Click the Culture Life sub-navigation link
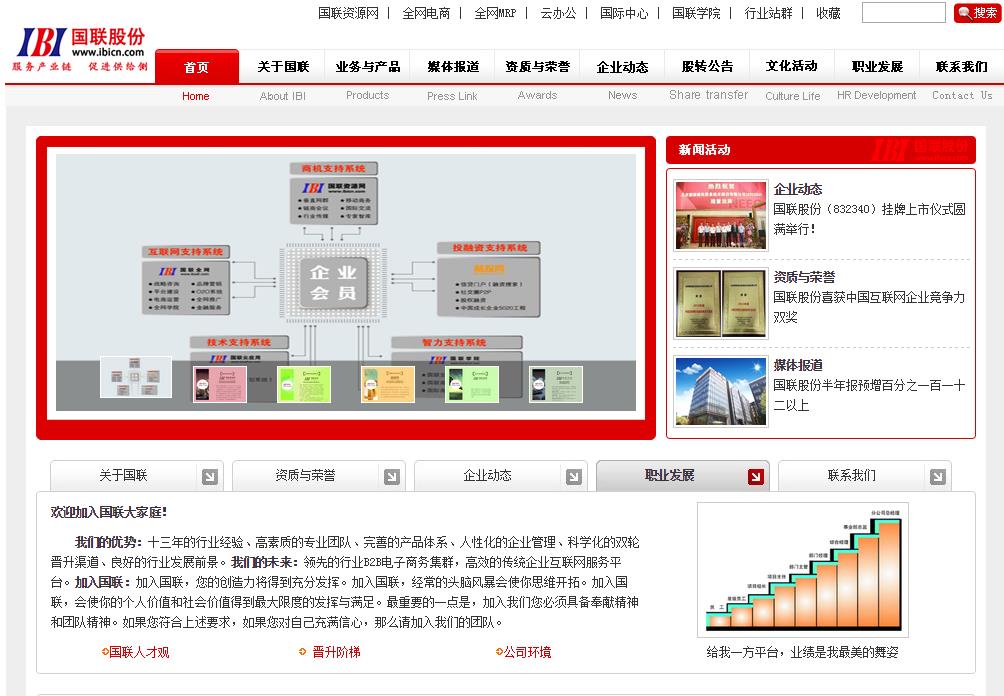 (x=793, y=96)
